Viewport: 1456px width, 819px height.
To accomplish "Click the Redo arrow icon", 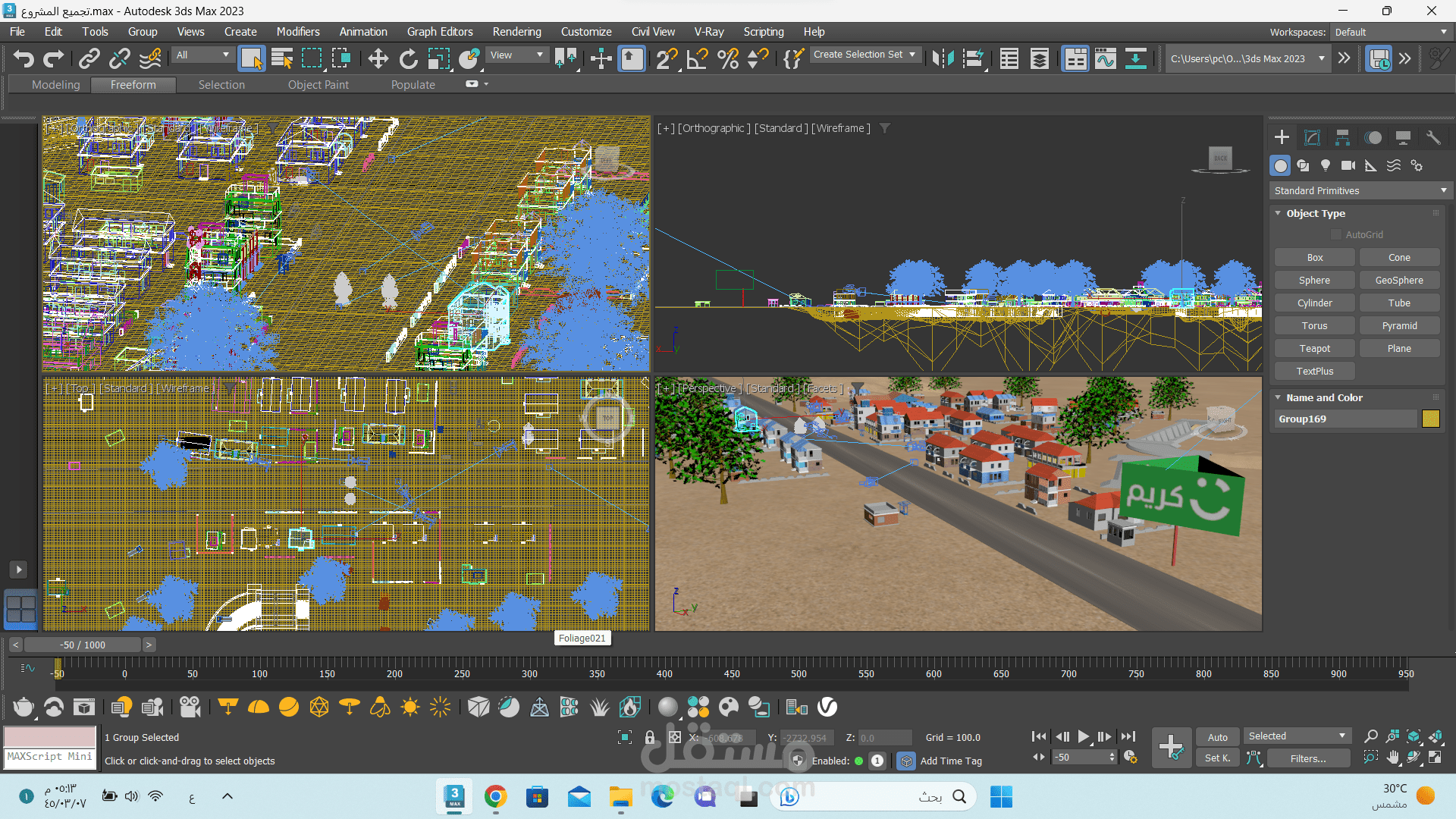I will click(54, 58).
